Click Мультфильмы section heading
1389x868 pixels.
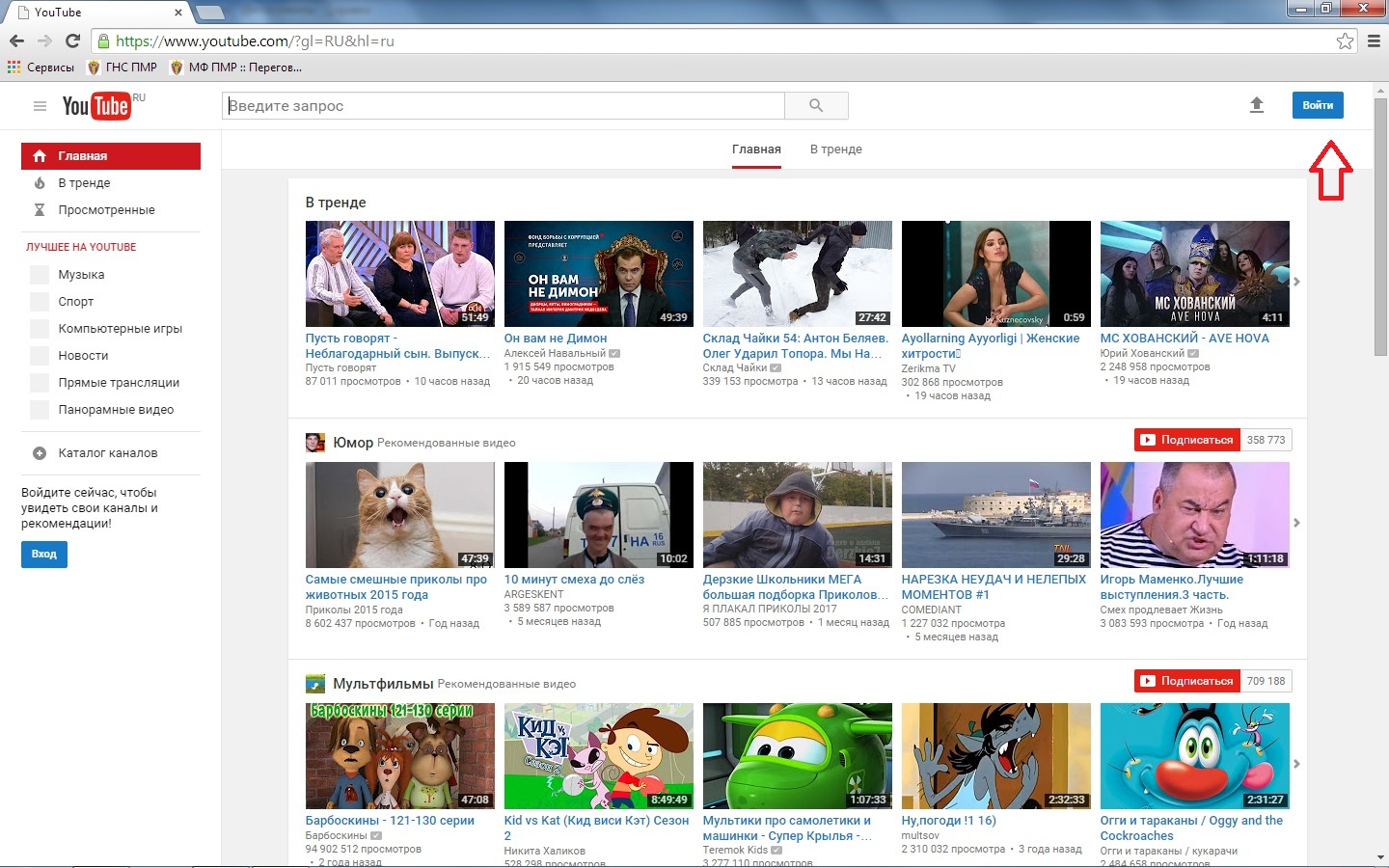click(383, 684)
